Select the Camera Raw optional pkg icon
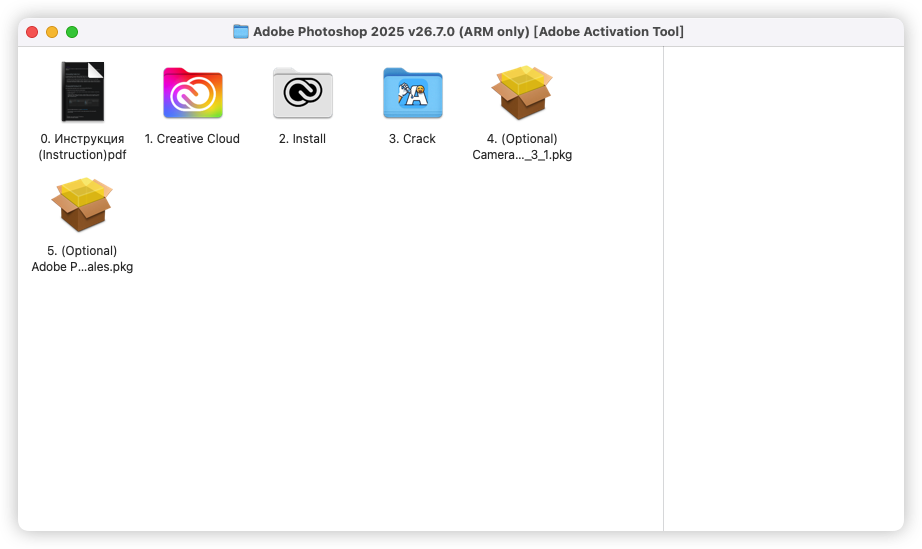The image size is (922, 549). pyautogui.click(x=522, y=92)
